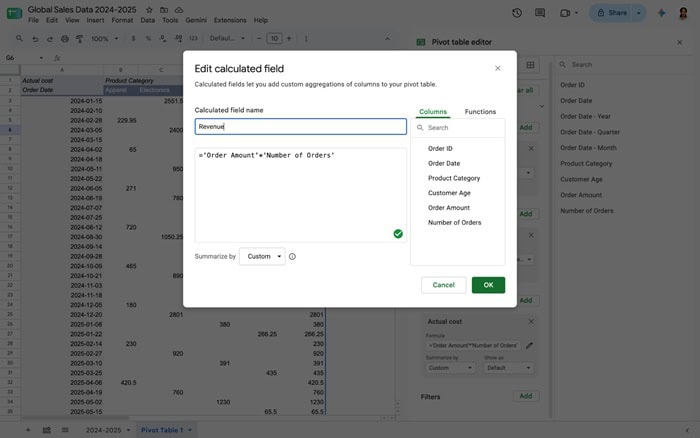Open the File menu
Viewport: 700px width, 438px height.
33,20
